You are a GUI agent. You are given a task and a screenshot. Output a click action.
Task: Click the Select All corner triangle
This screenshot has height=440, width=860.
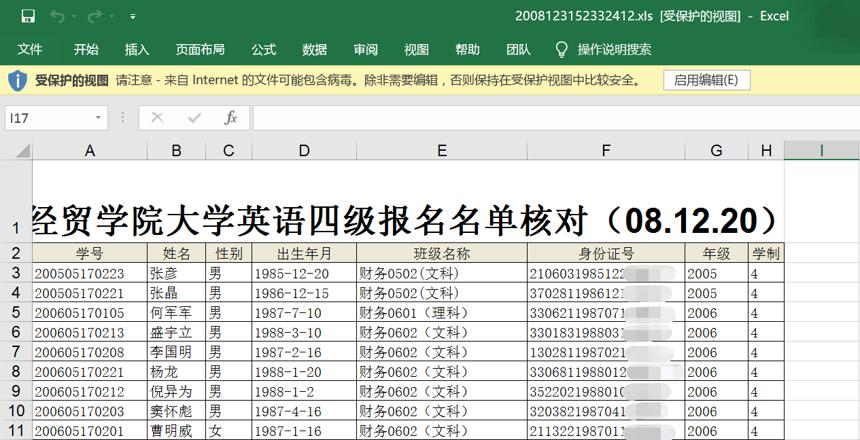tap(23, 150)
